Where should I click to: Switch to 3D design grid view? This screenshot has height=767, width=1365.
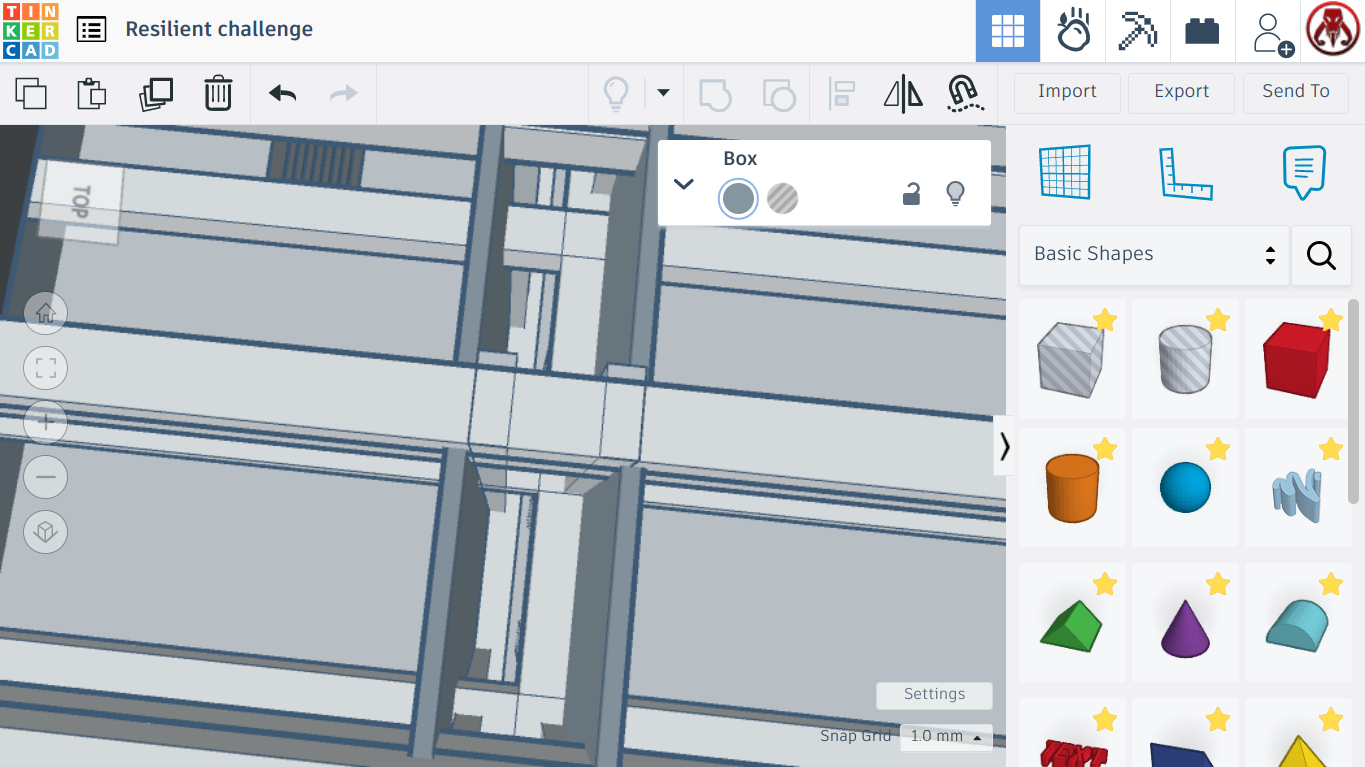pos(1008,31)
